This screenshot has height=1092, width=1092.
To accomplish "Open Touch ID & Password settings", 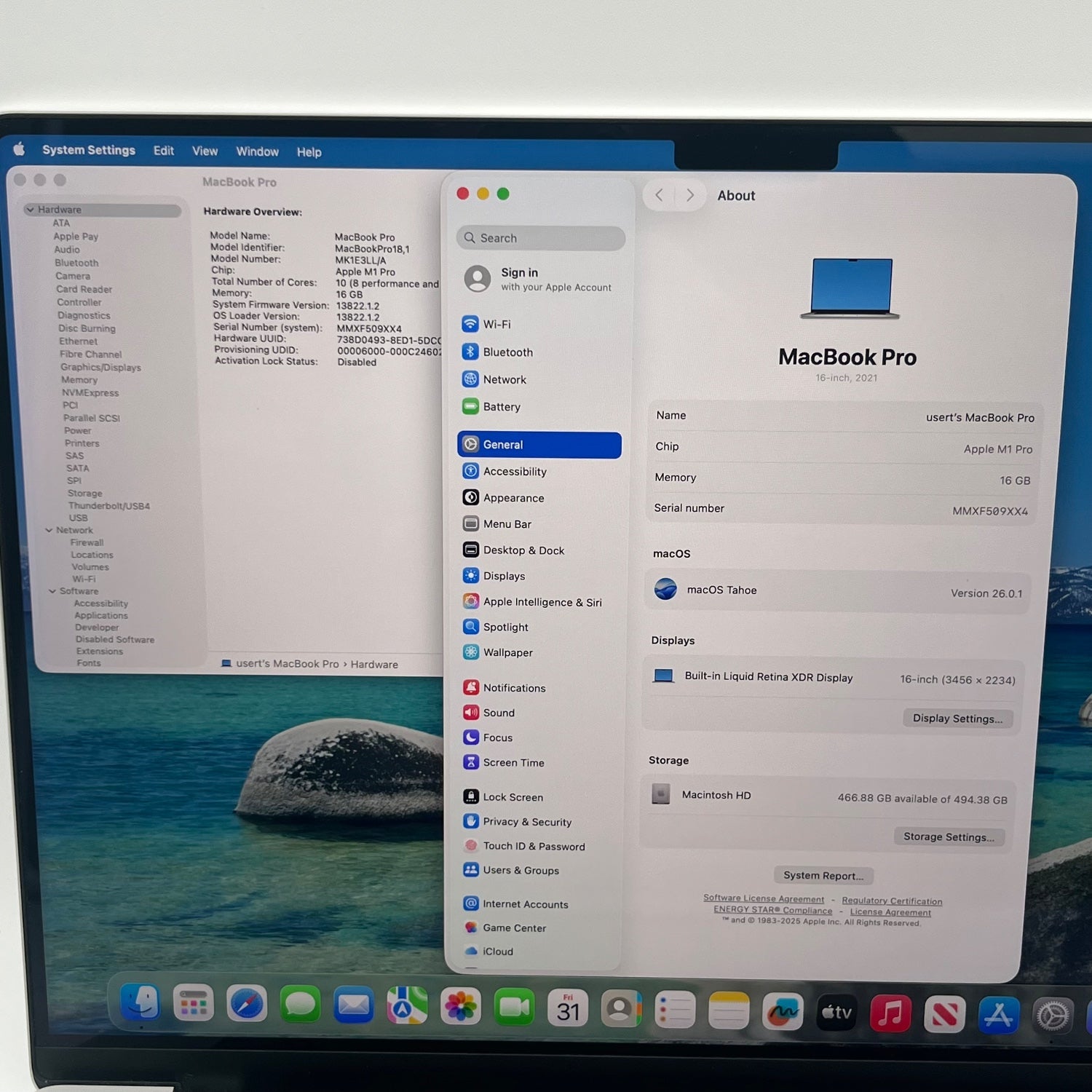I will (533, 846).
